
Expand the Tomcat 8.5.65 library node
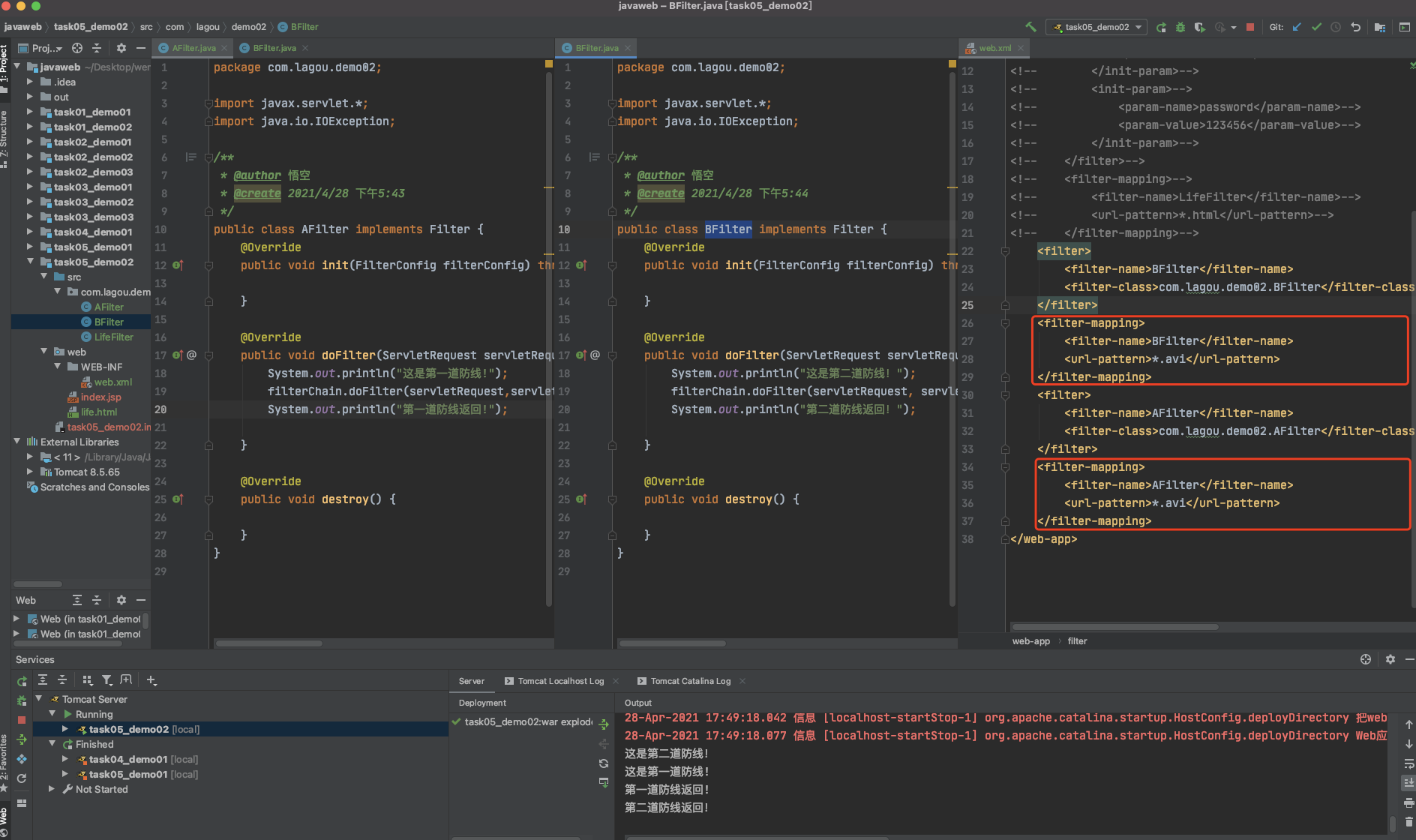pyautogui.click(x=30, y=472)
